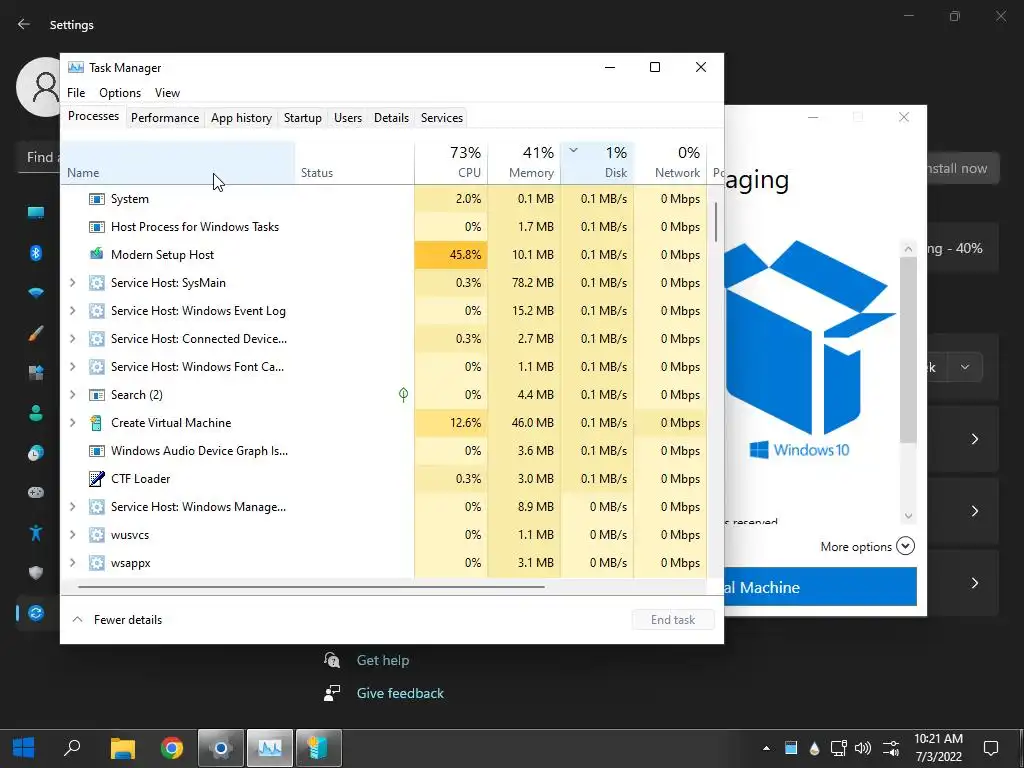Open the notification center icon
Image resolution: width=1024 pixels, height=768 pixels.
click(991, 748)
